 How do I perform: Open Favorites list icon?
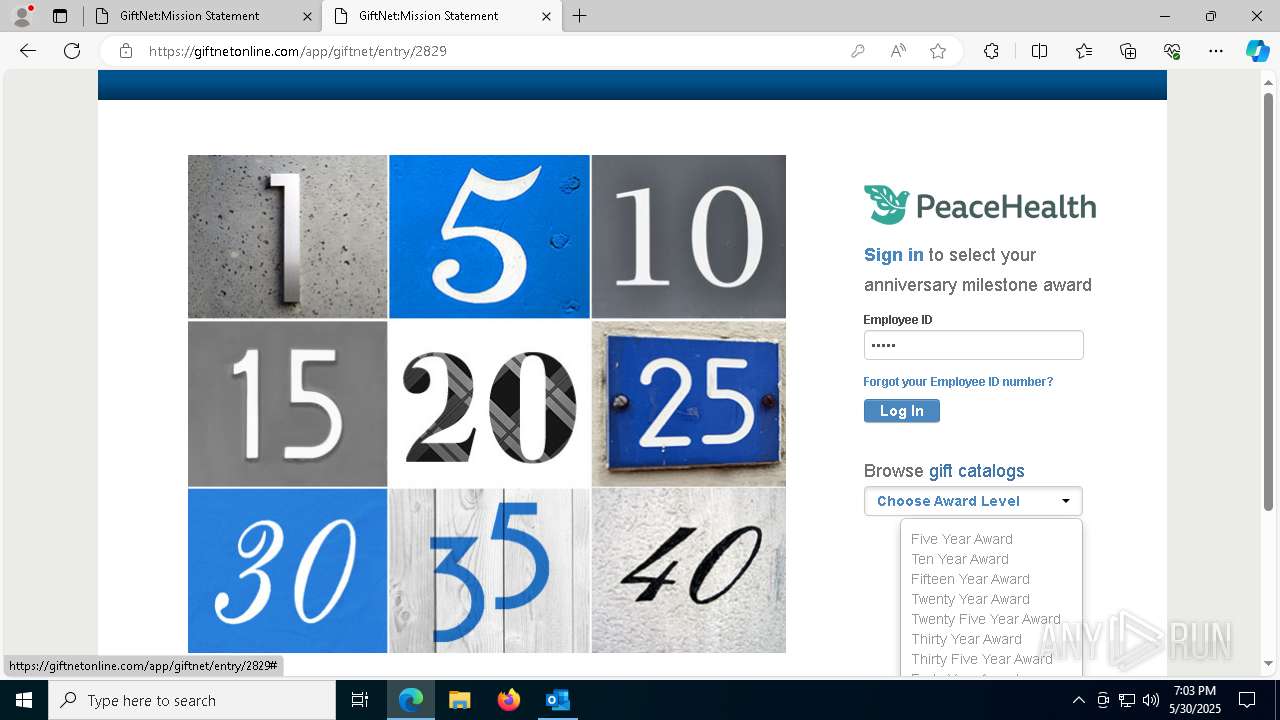pyautogui.click(x=1084, y=51)
